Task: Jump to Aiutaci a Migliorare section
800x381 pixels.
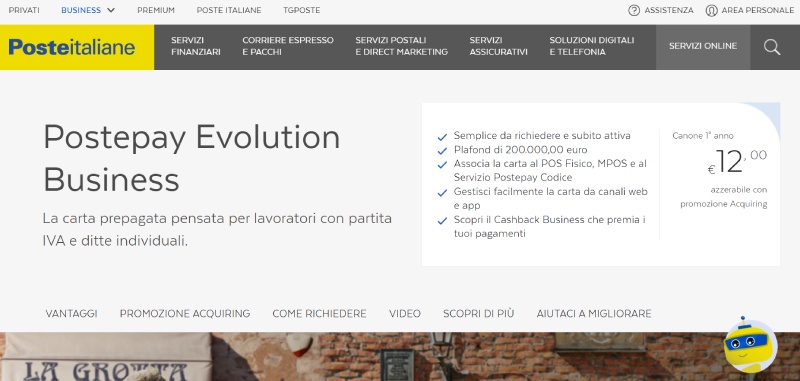Action: point(594,314)
